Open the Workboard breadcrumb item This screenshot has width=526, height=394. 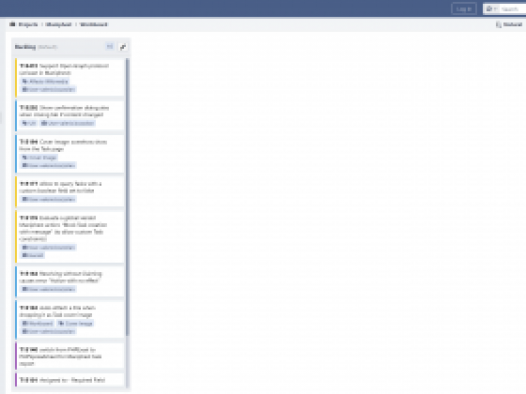(x=94, y=24)
